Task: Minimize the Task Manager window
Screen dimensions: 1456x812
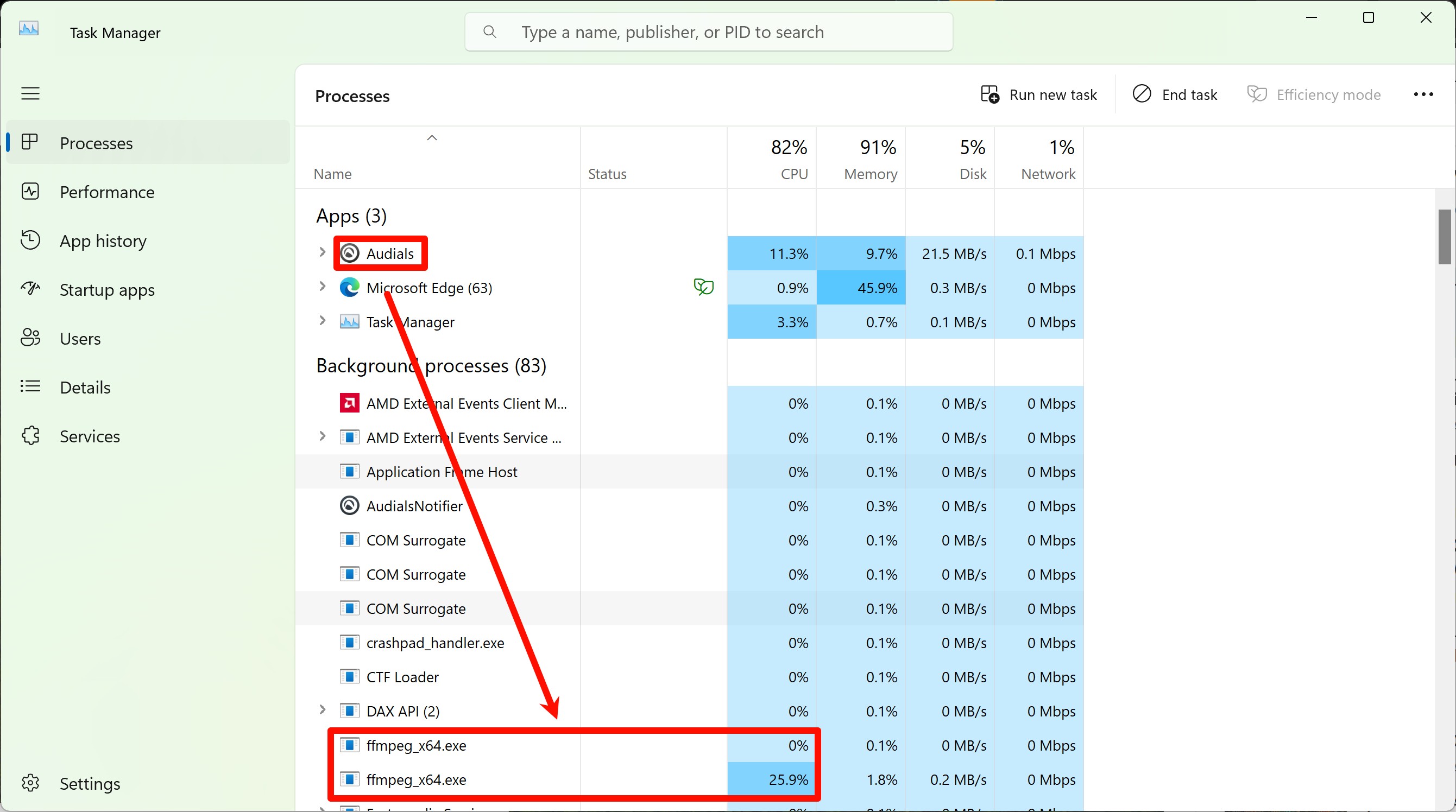Action: coord(1312,17)
